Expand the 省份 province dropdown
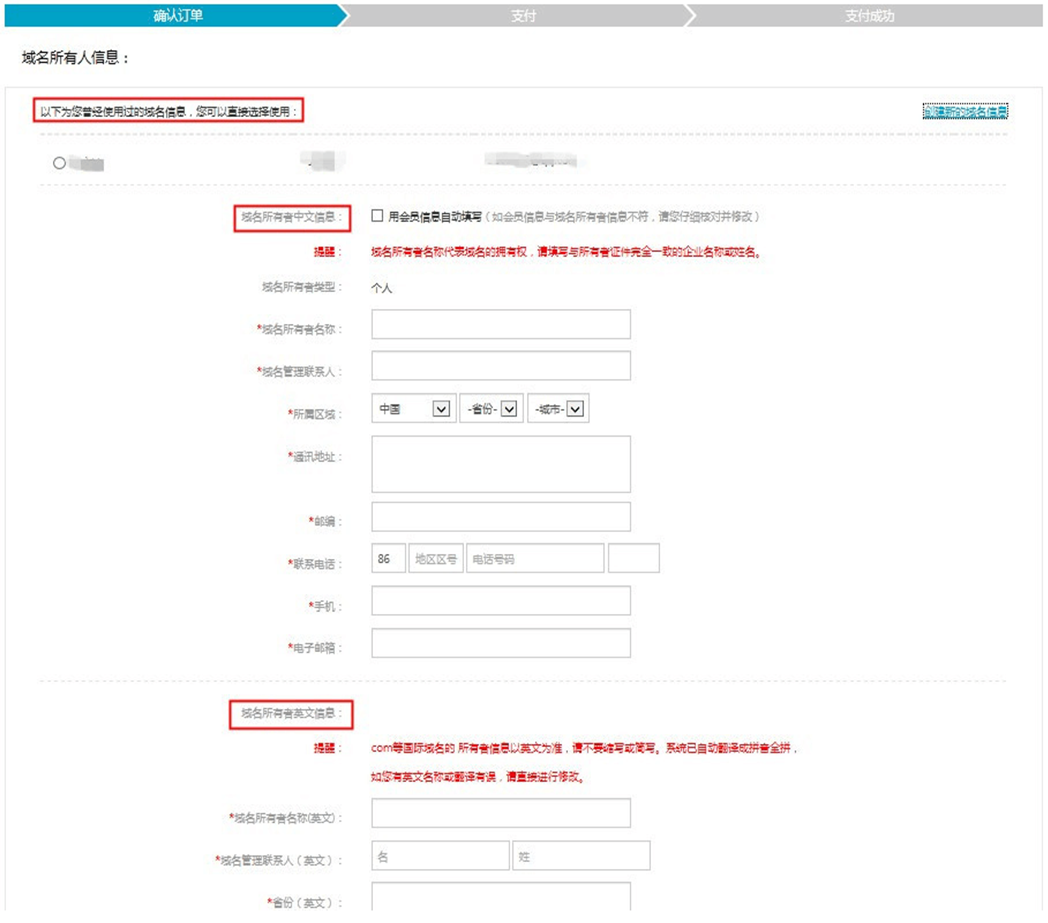Image resolution: width=1048 pixels, height=923 pixels. click(491, 409)
